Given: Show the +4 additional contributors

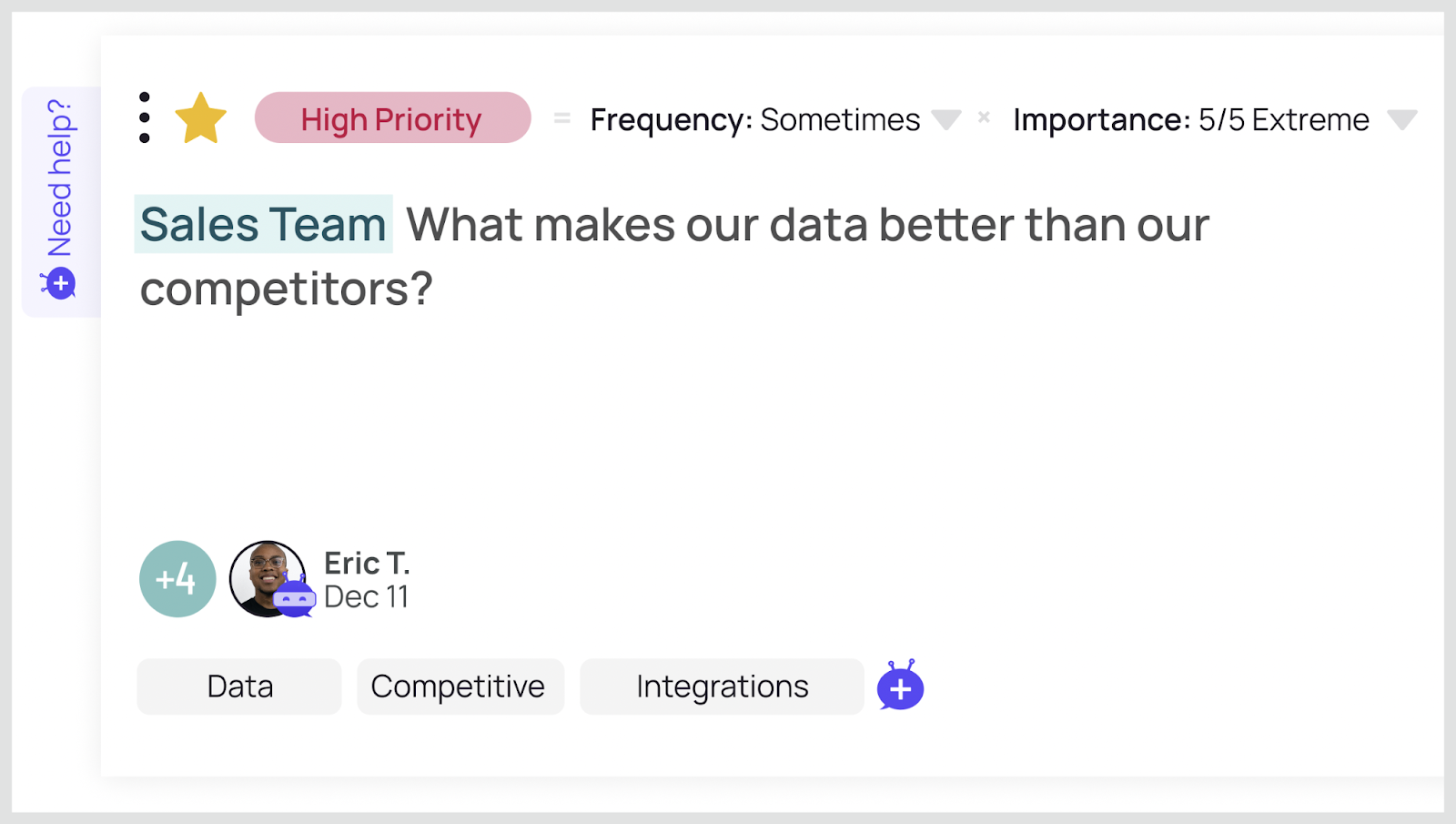Looking at the screenshot, I should tap(177, 579).
